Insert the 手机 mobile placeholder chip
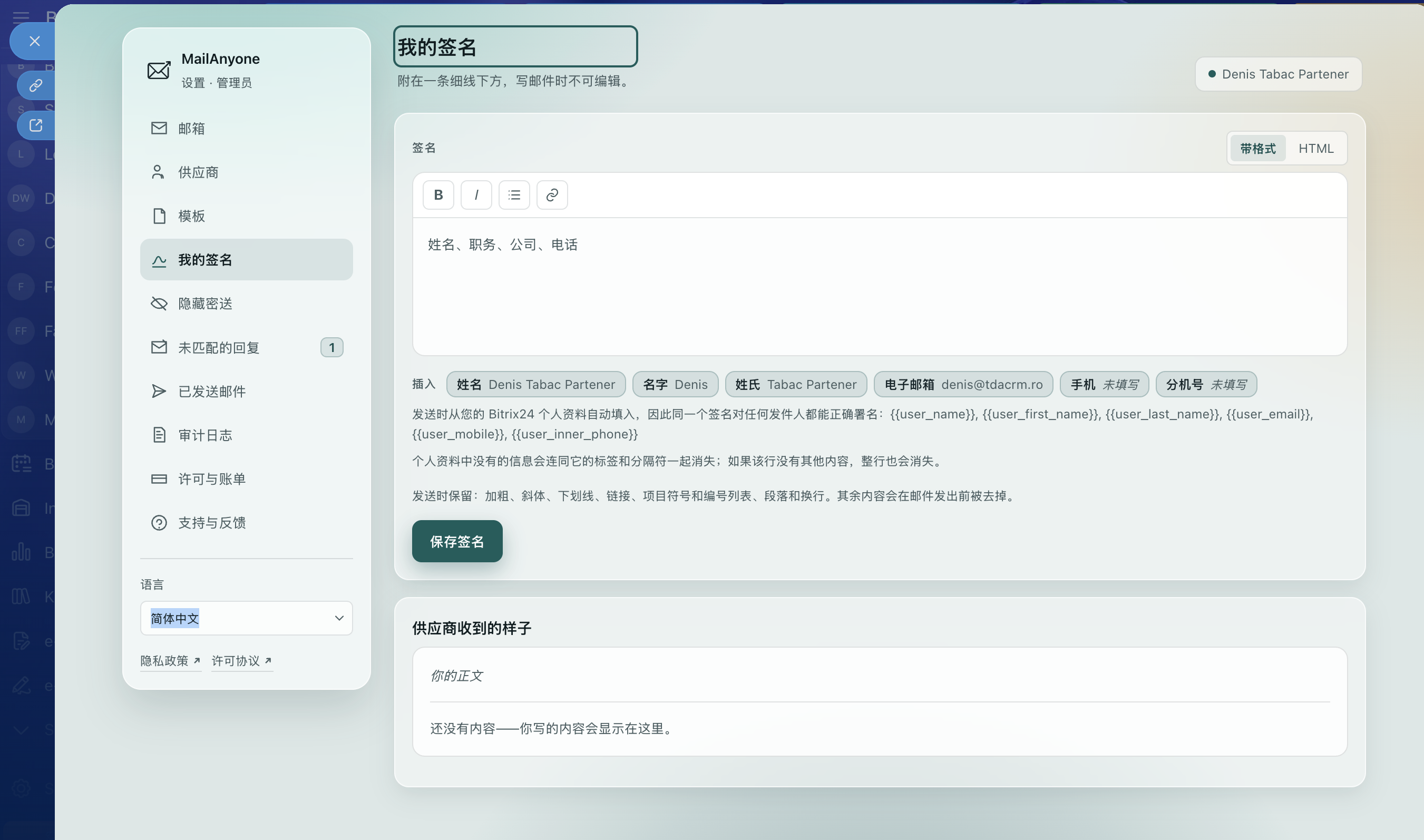The height and width of the screenshot is (840, 1424). tap(1104, 384)
